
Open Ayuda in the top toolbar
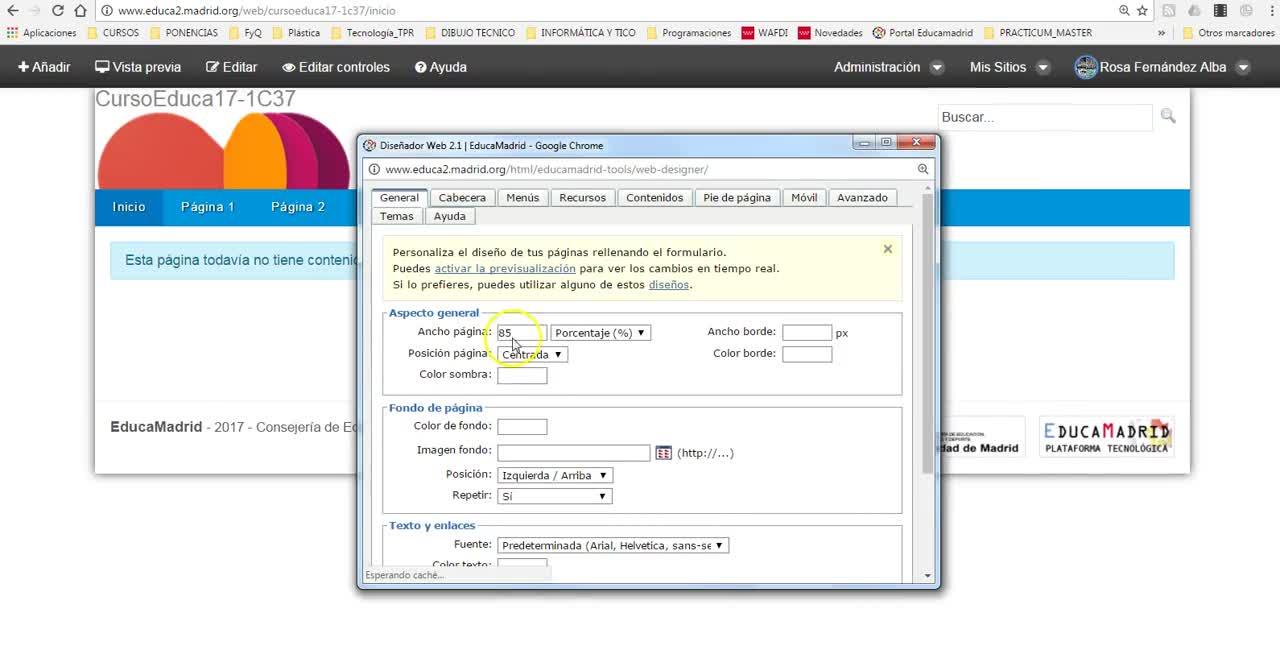pyautogui.click(x=441, y=67)
